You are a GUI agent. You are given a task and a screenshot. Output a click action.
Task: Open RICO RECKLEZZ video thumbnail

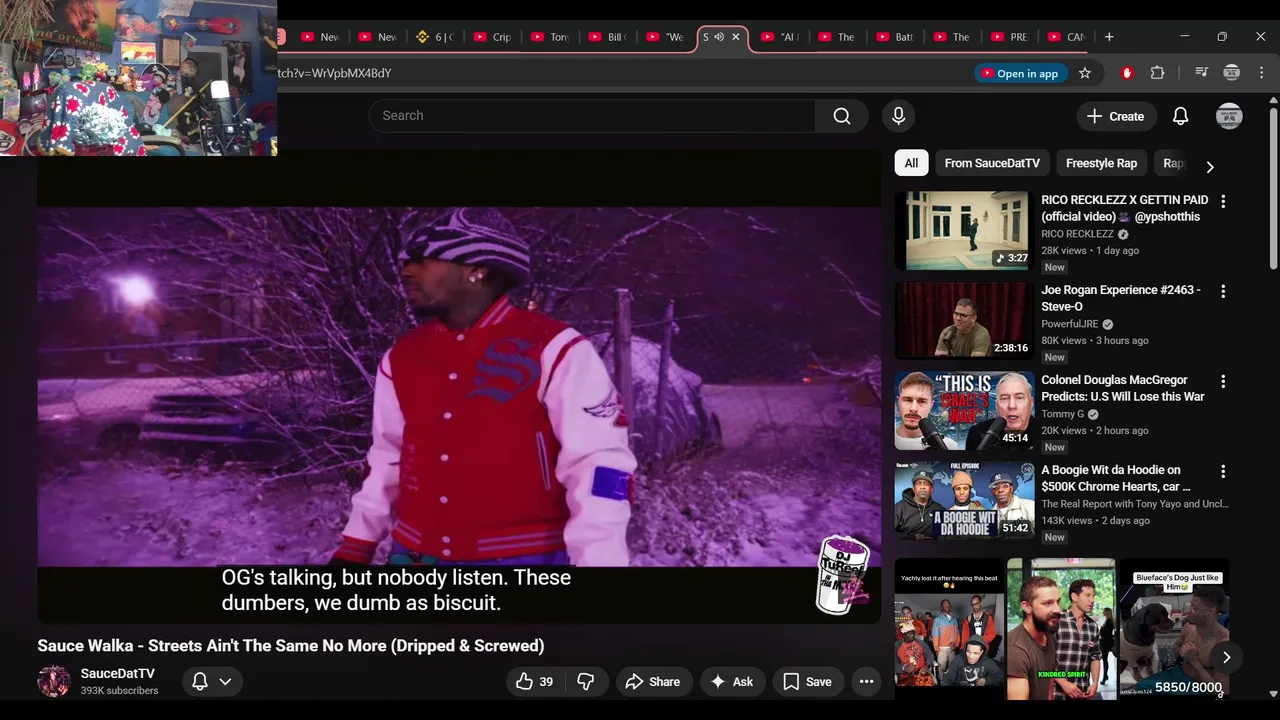point(964,230)
